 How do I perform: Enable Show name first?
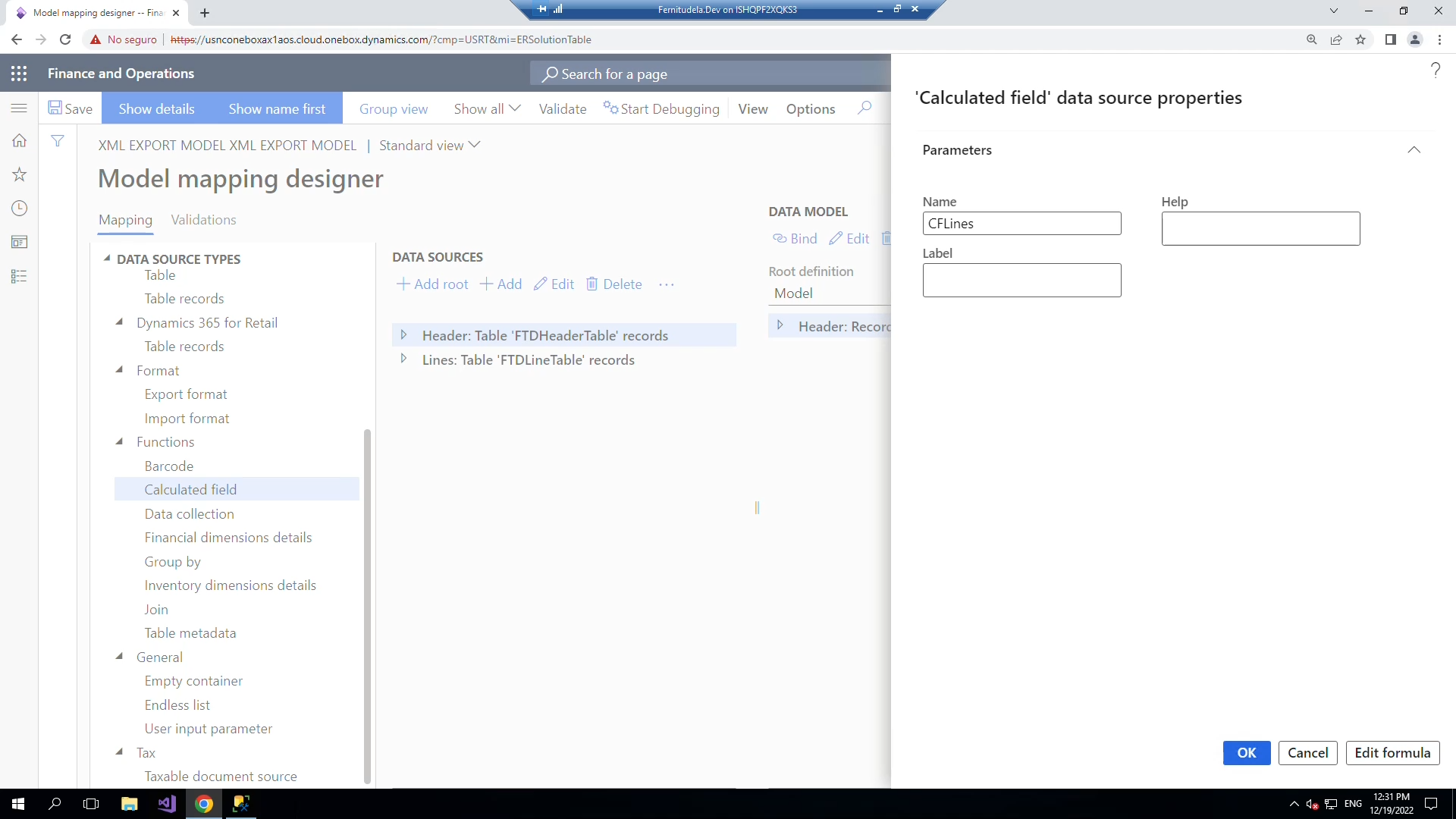(276, 108)
